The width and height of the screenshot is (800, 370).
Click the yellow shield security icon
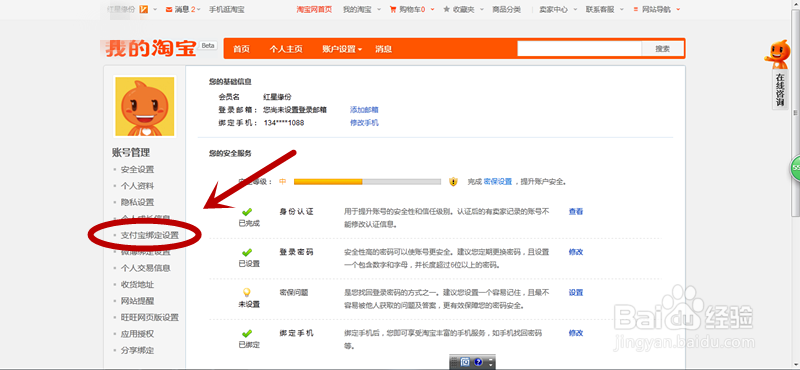(453, 181)
